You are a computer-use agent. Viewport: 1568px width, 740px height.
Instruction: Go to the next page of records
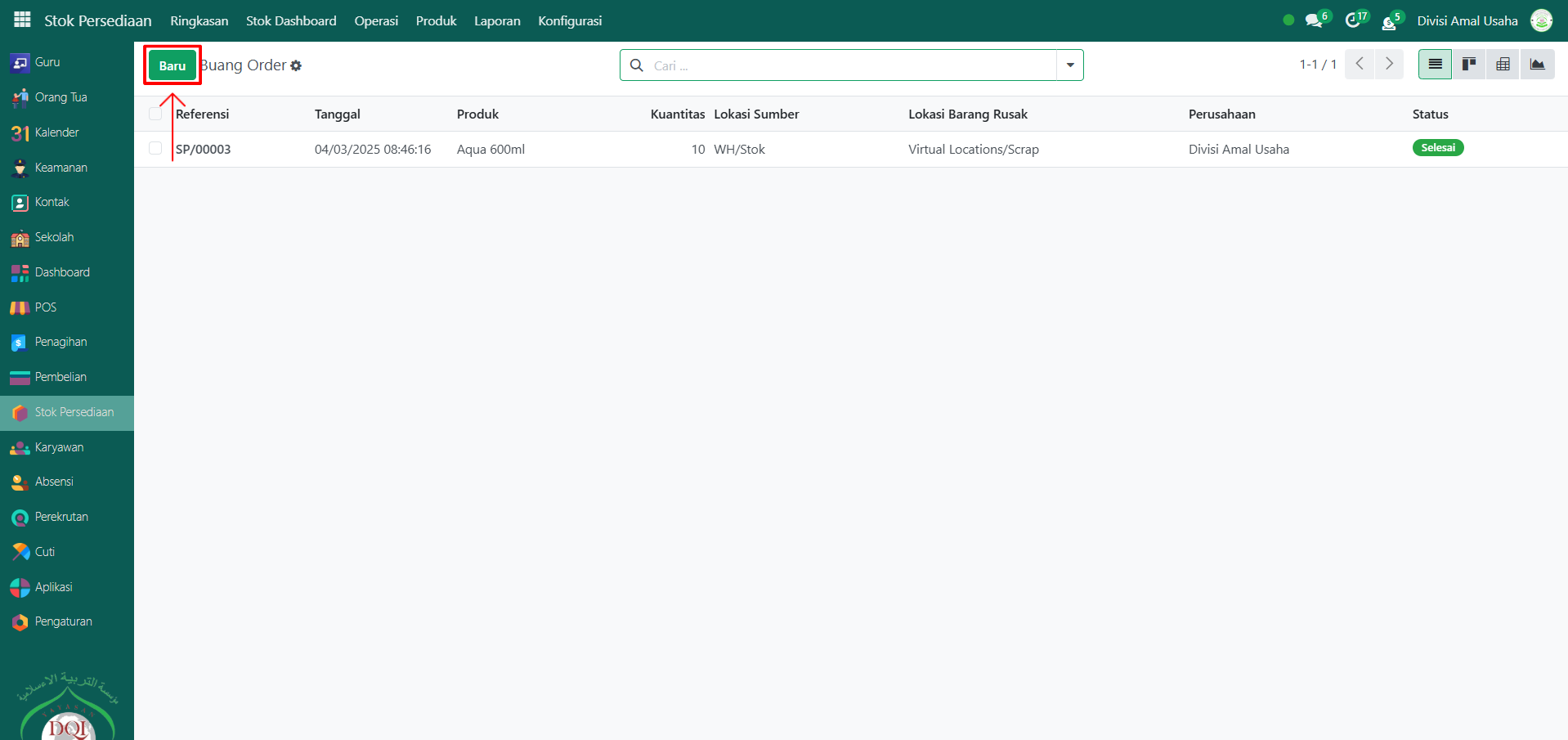point(1389,64)
